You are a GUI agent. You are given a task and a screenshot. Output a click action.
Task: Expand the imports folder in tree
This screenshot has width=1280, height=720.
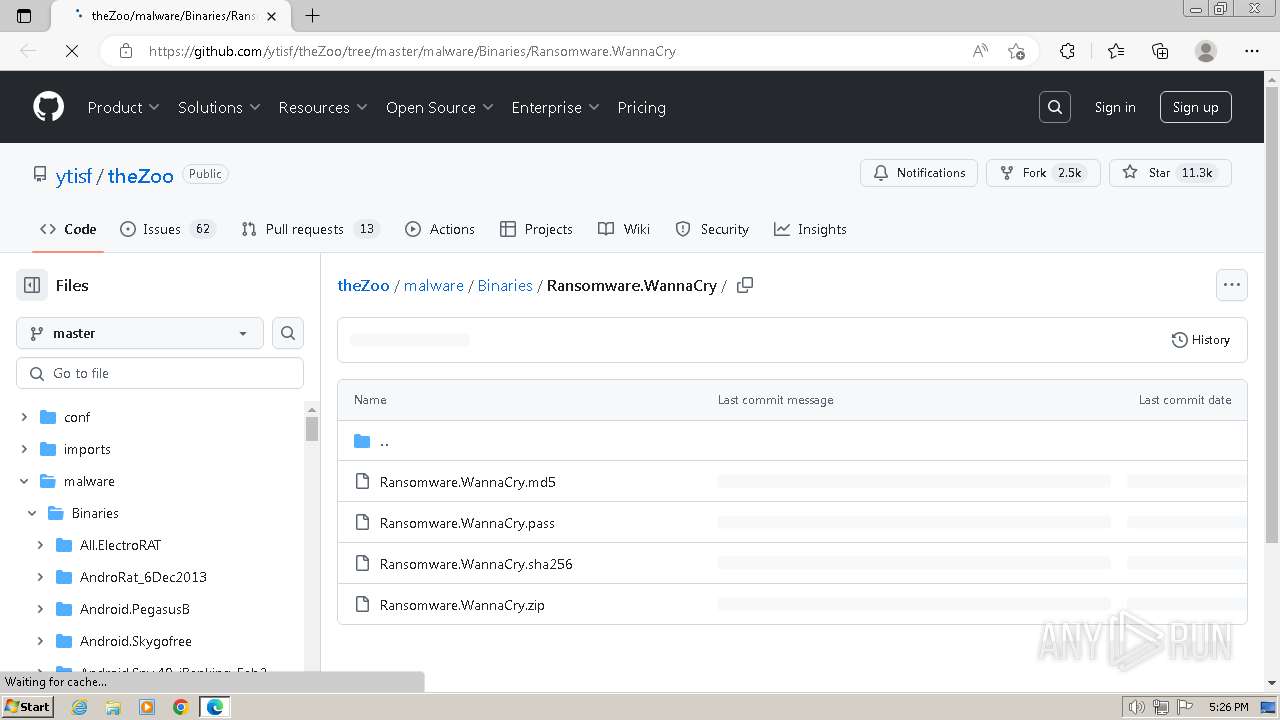(24, 449)
